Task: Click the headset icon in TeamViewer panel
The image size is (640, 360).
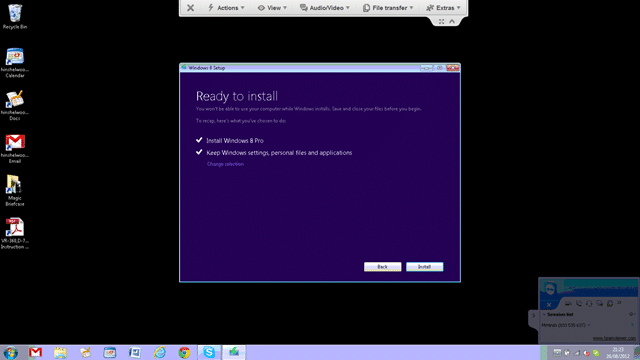Action: click(589, 303)
